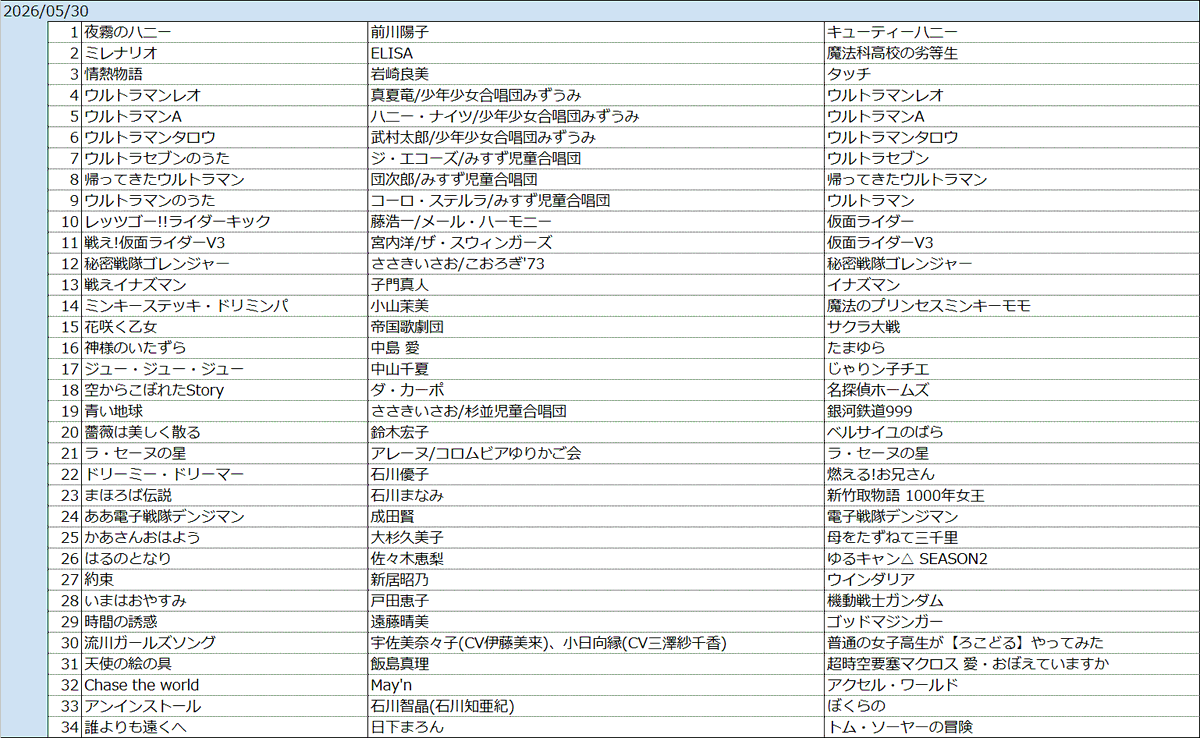The width and height of the screenshot is (1200, 738).
Task: Select song 神様のいたずら
Action: (x=135, y=347)
